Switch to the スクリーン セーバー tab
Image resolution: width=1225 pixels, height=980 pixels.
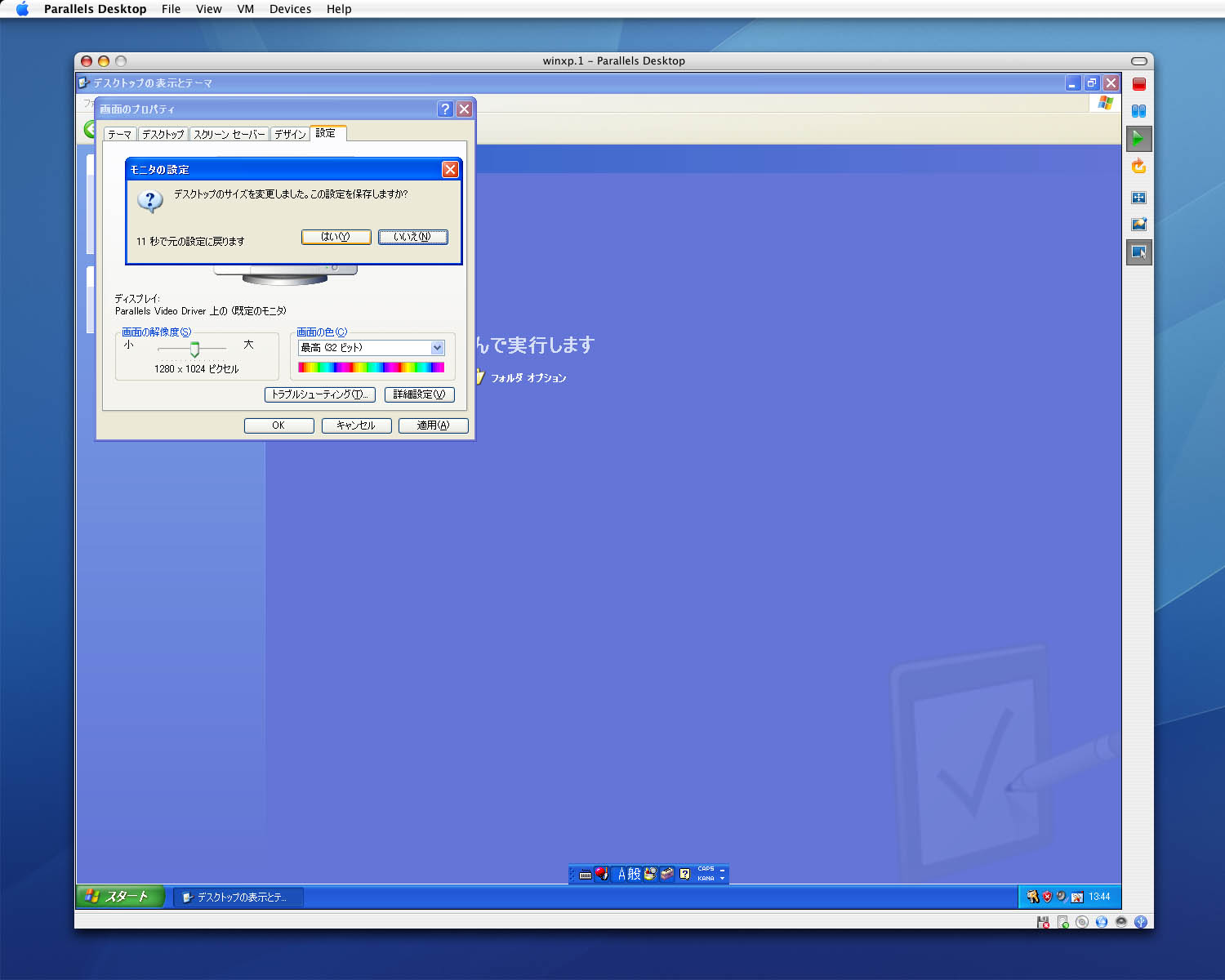point(229,134)
